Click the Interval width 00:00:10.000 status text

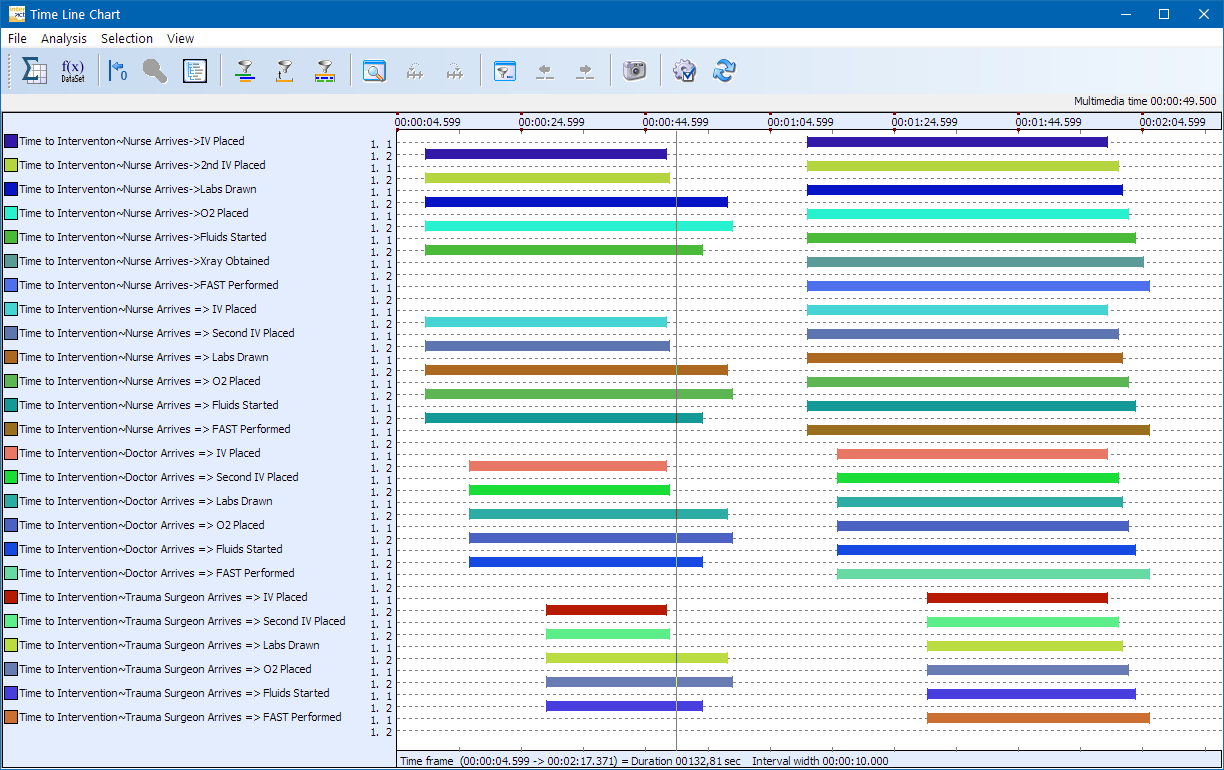coord(820,761)
